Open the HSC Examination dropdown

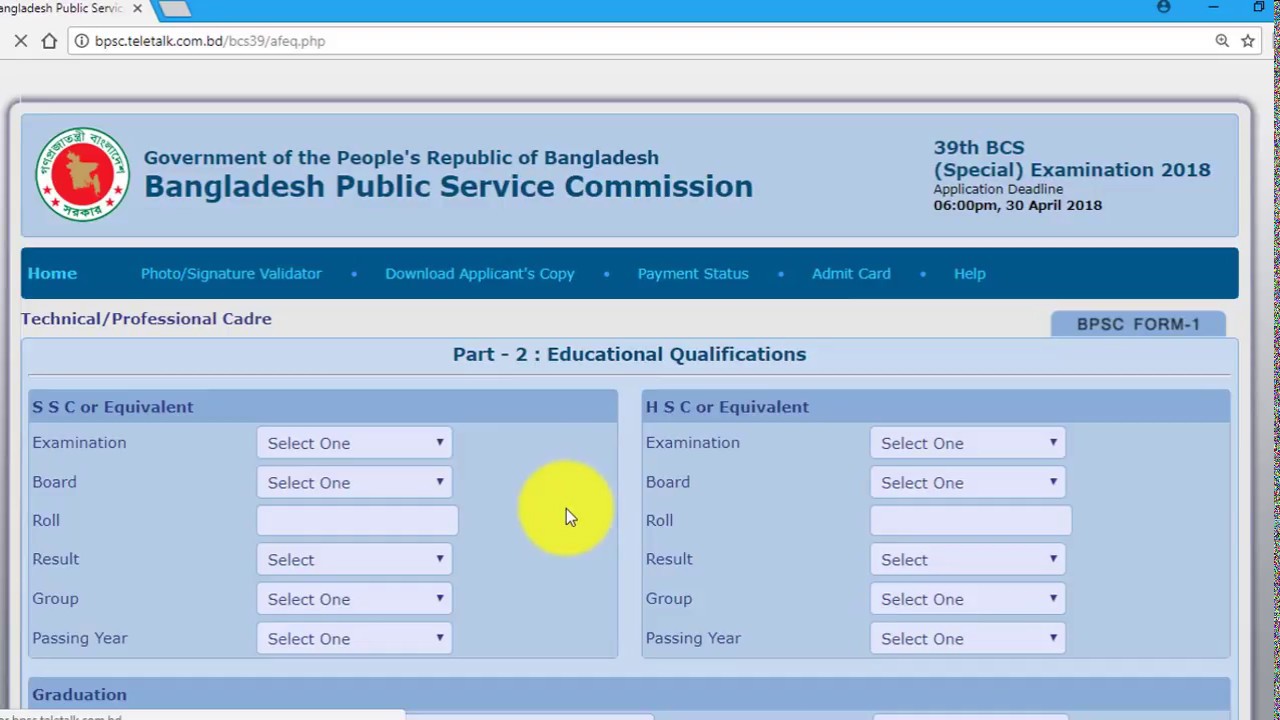tap(967, 443)
